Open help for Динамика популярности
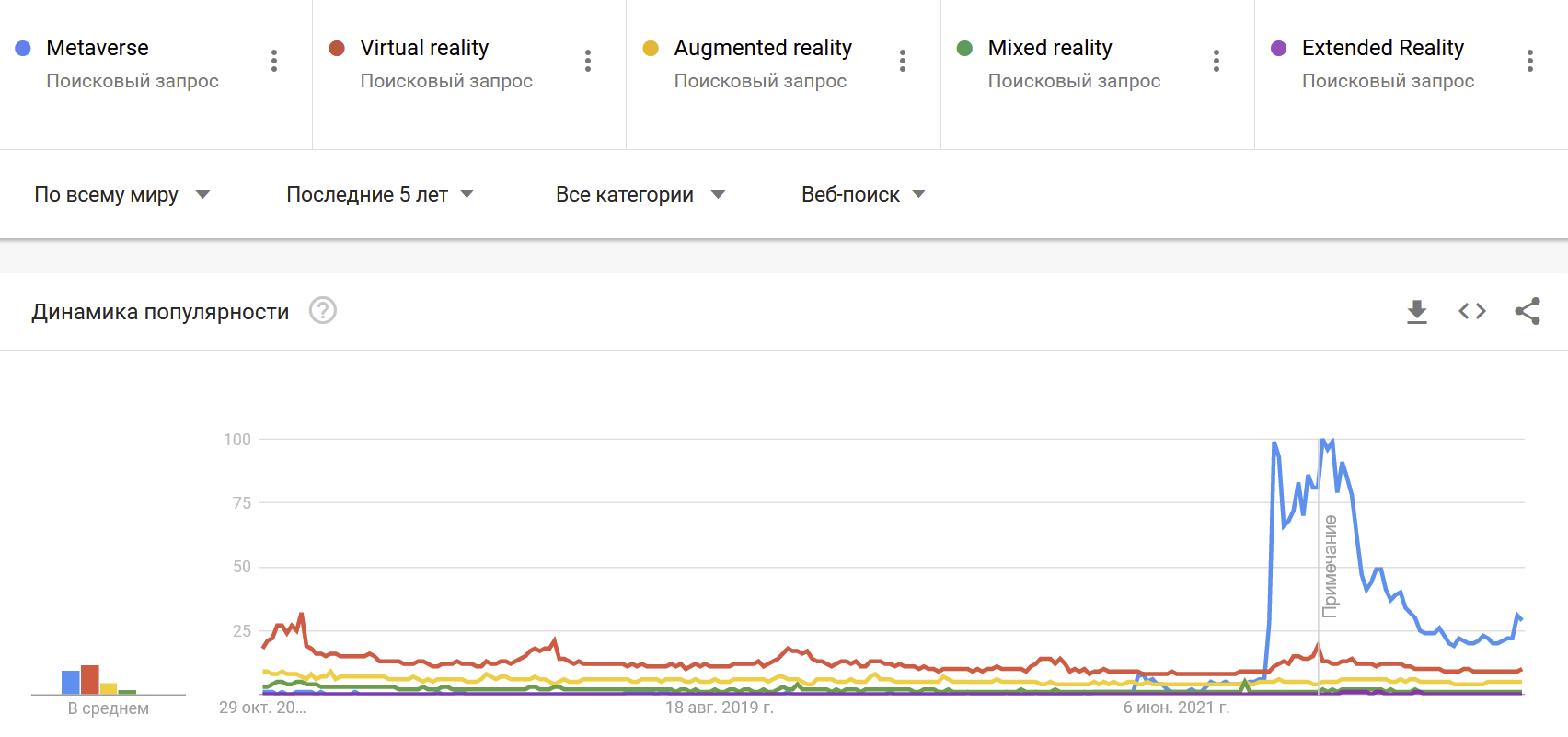 323,311
